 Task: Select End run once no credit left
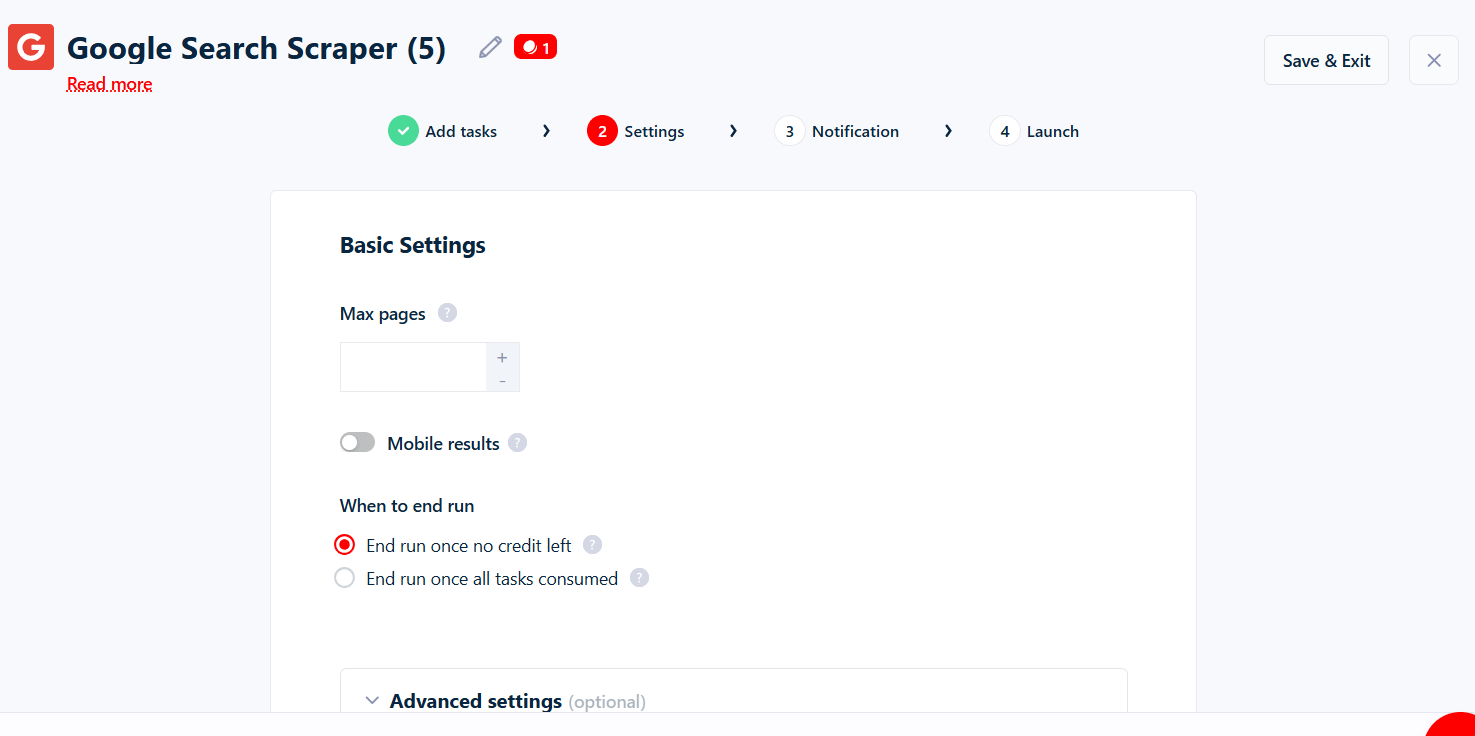point(344,544)
